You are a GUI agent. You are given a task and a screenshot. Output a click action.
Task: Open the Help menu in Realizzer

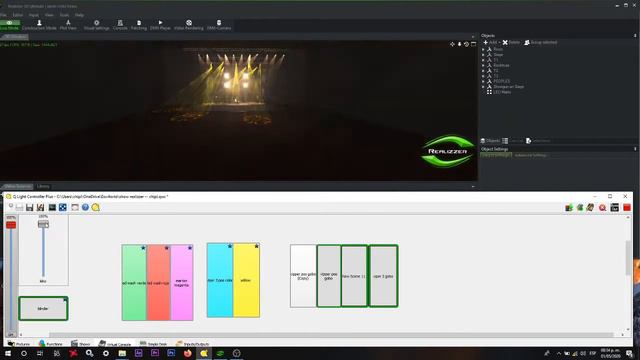pos(79,15)
